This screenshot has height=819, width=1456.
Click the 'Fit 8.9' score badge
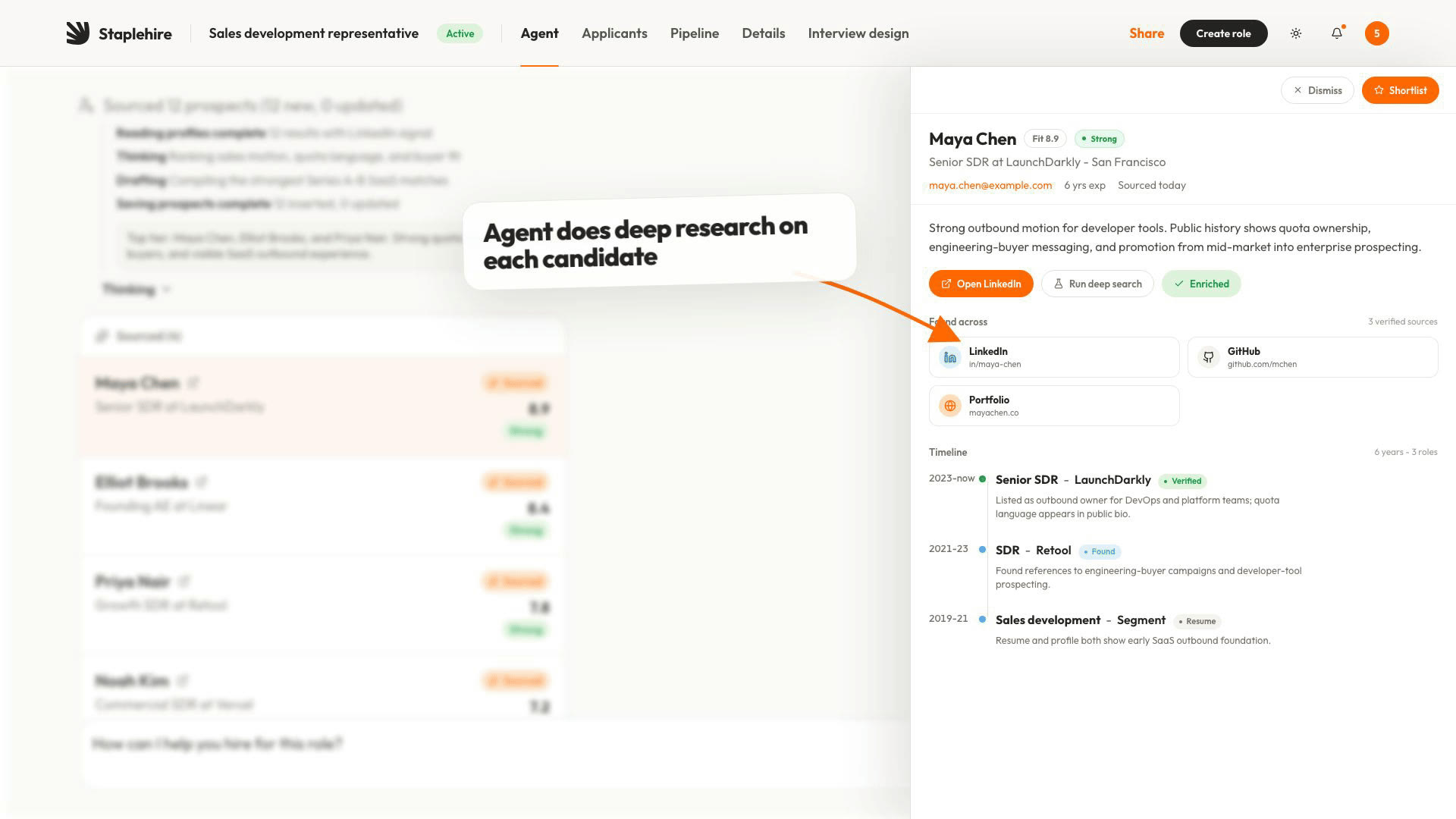[x=1045, y=139]
